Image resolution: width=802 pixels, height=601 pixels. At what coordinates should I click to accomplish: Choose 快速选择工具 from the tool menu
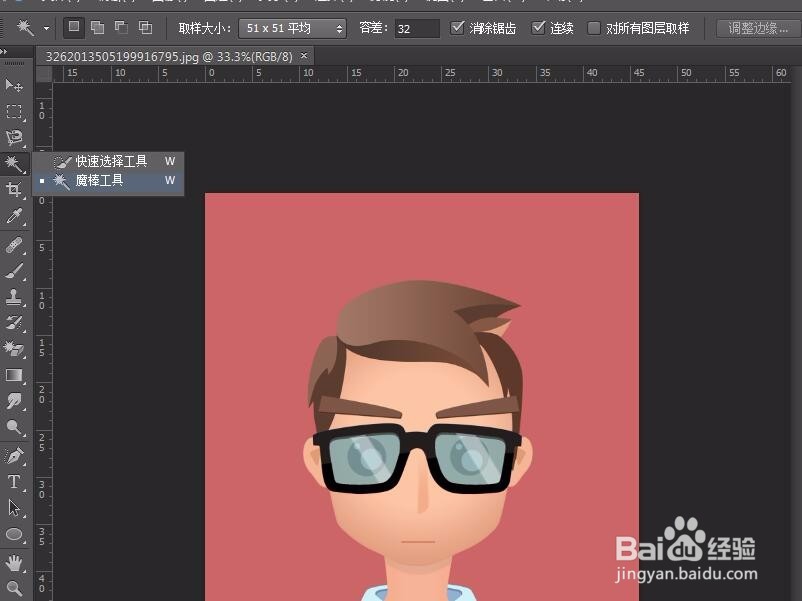pos(110,160)
